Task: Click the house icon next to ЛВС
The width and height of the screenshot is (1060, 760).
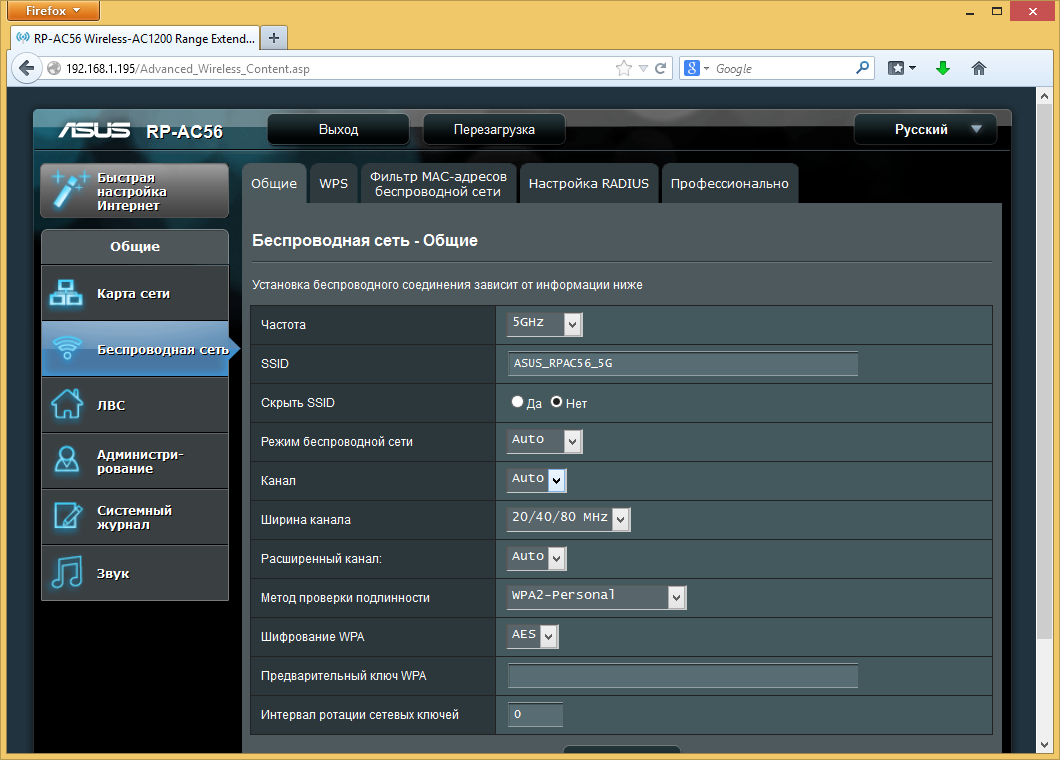Action: (x=67, y=404)
